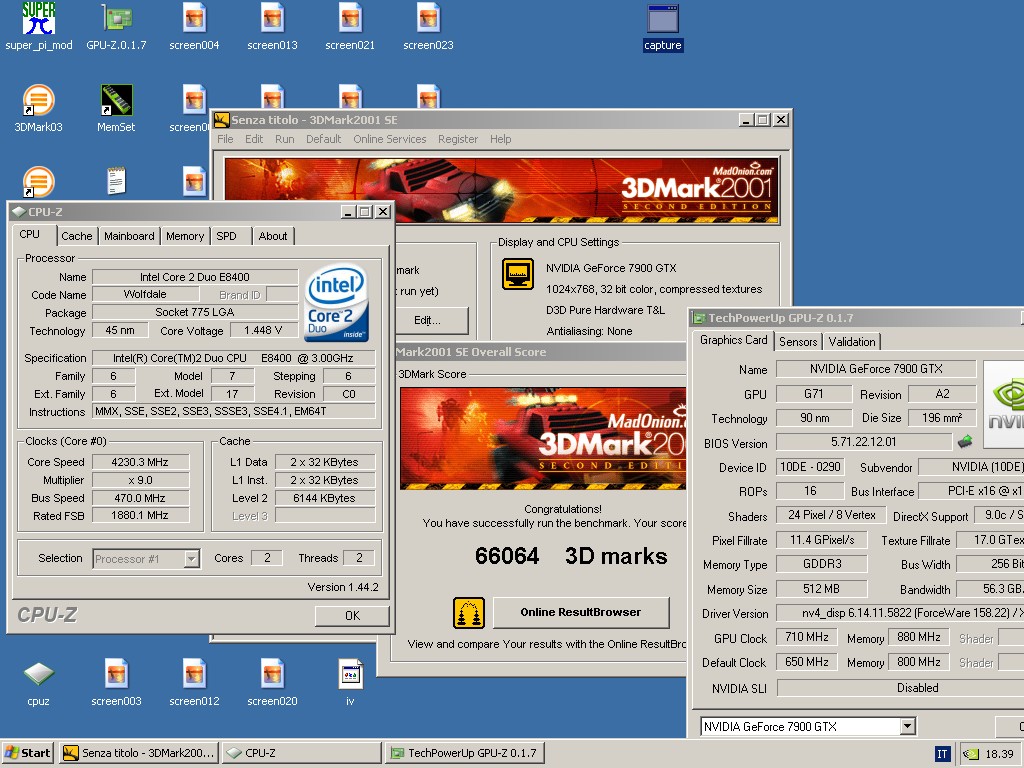Click the Instructions field in CPU-Z
Screen dimensions: 1024x768
(234, 411)
